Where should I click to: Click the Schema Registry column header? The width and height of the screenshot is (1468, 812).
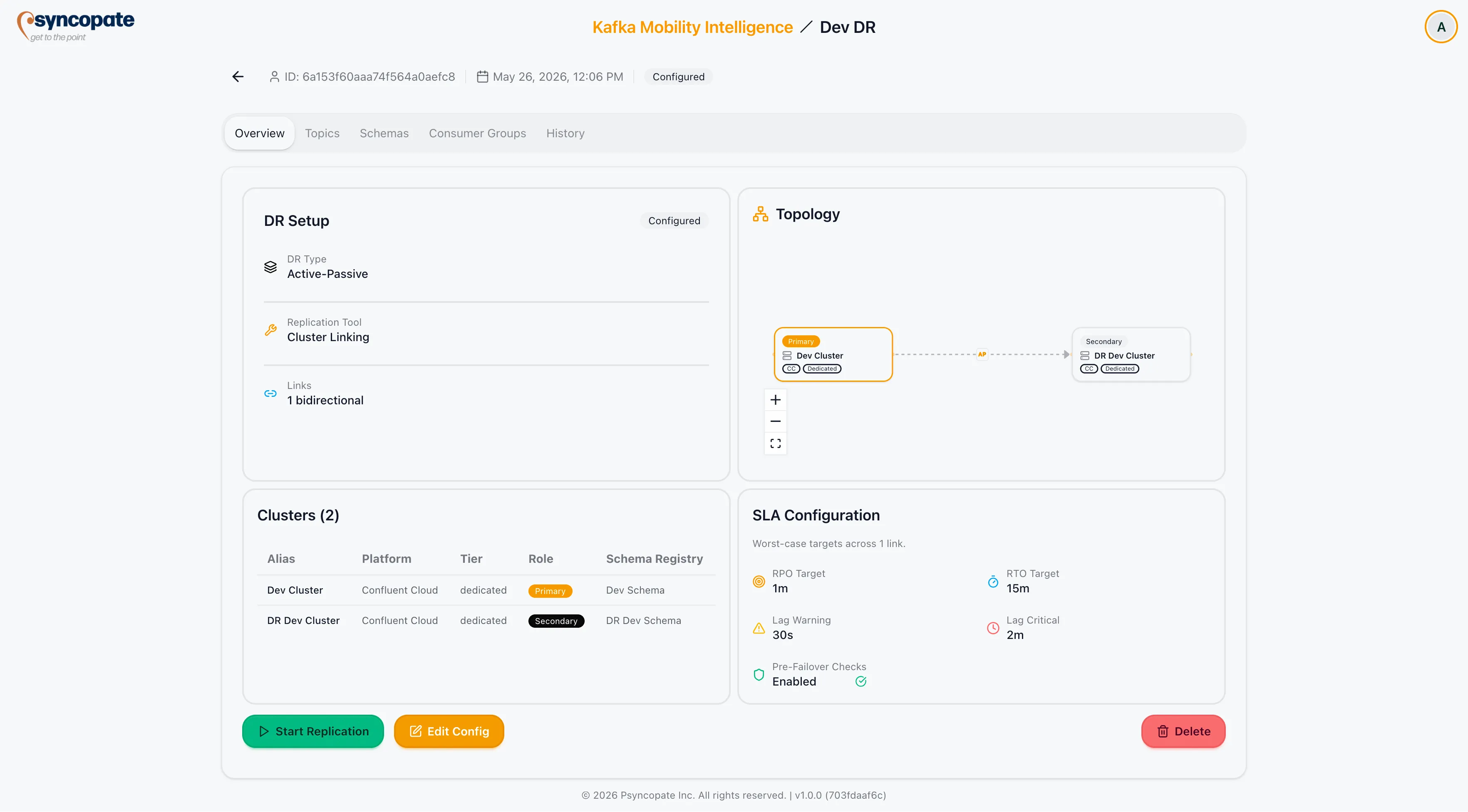(x=654, y=559)
